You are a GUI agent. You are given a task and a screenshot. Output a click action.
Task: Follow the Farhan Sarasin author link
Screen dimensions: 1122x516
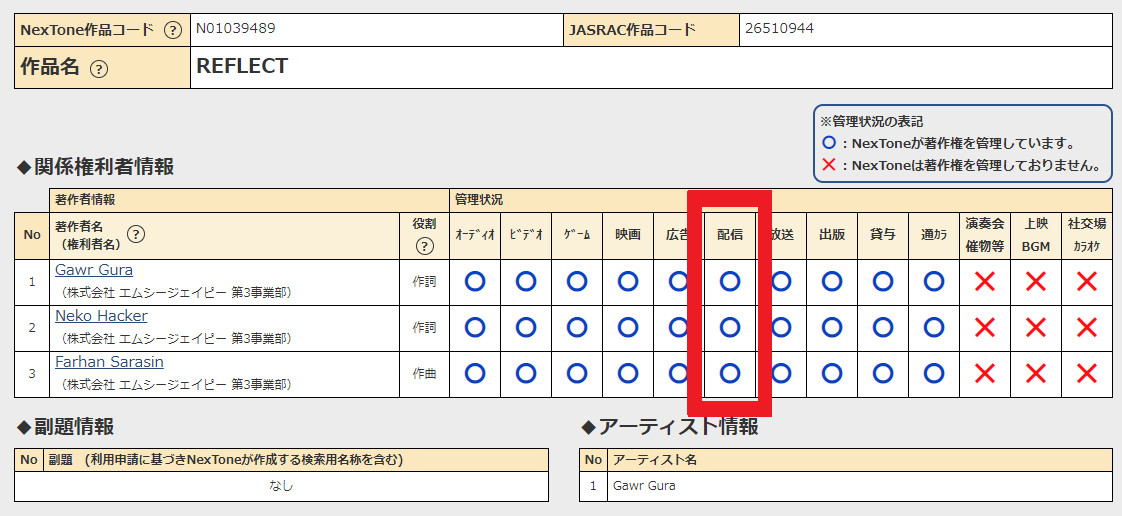(109, 362)
